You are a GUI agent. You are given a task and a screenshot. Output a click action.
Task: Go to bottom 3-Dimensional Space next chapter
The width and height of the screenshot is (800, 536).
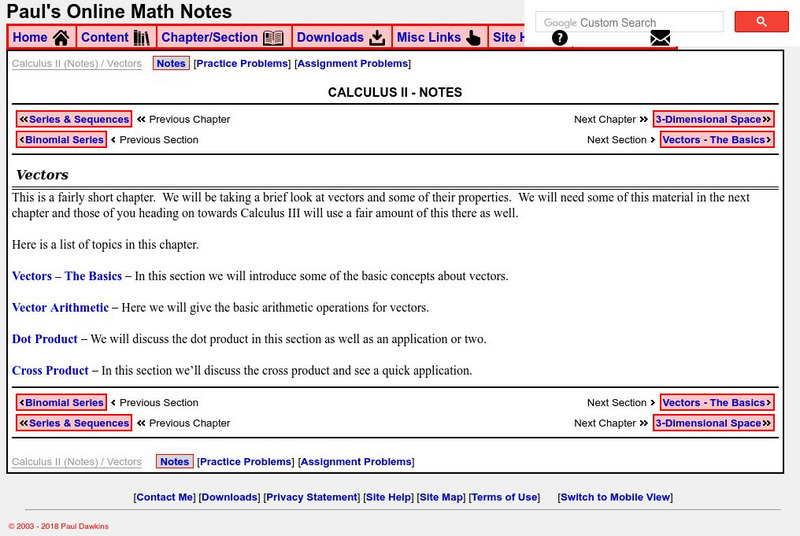click(713, 423)
